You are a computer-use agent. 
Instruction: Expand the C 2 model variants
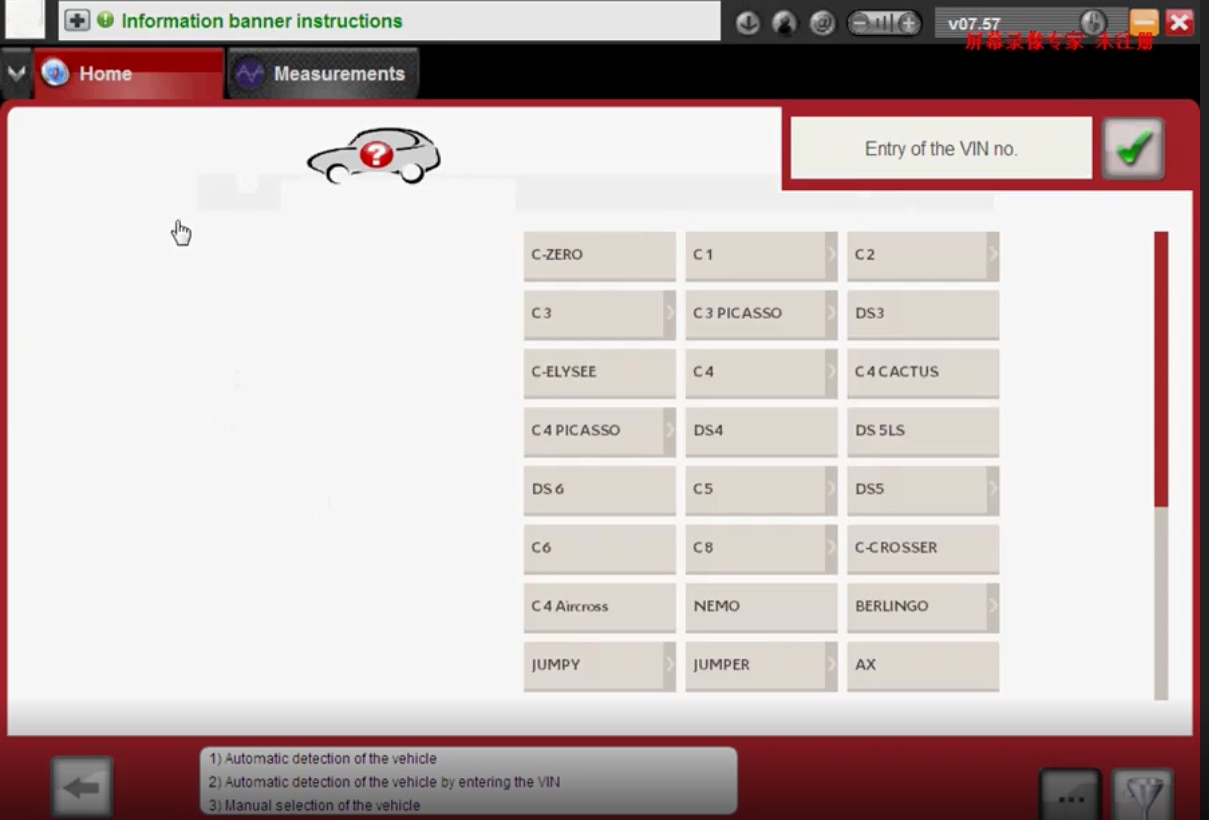[x=993, y=255]
